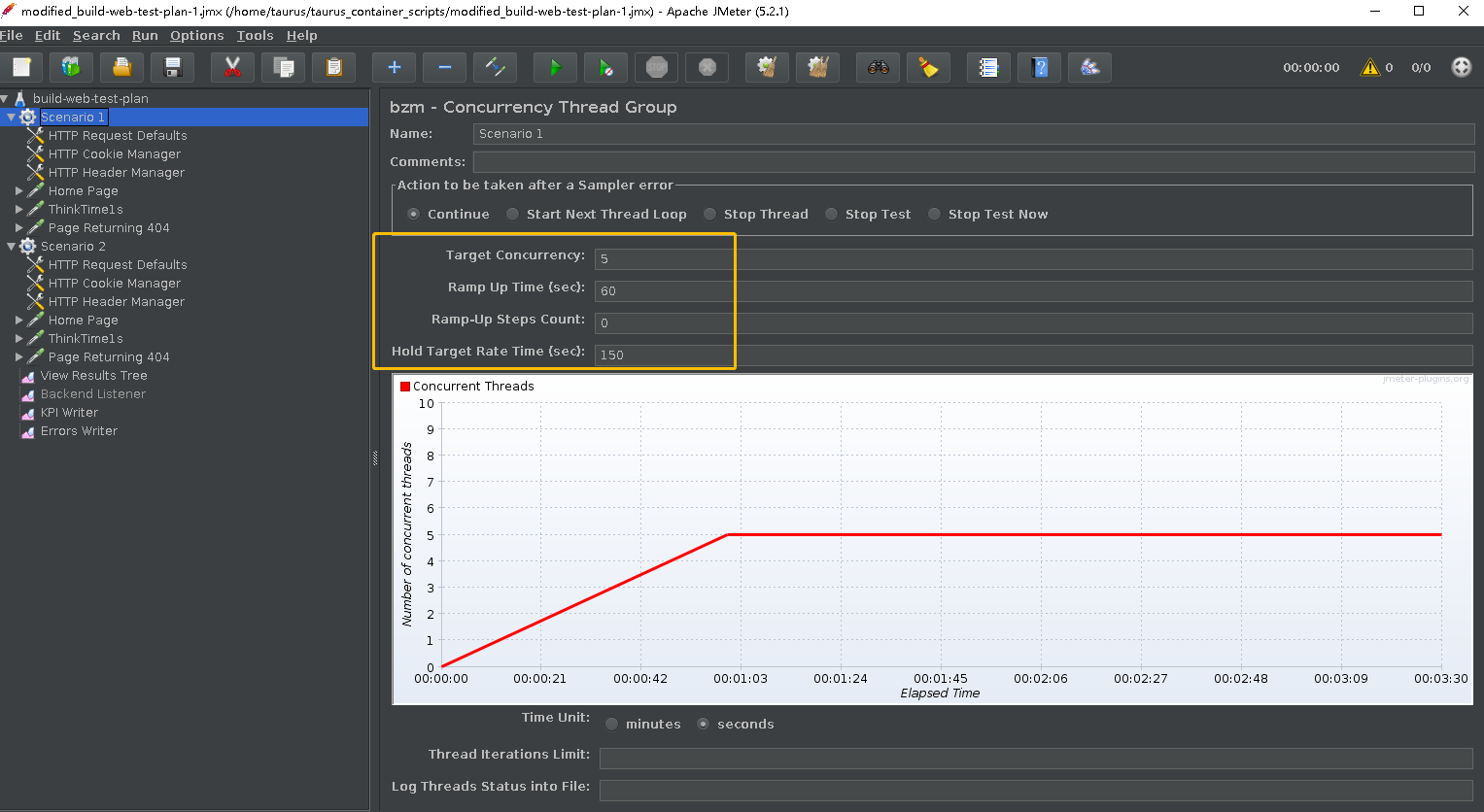Expand Home Page under Scenario 2

(x=19, y=320)
